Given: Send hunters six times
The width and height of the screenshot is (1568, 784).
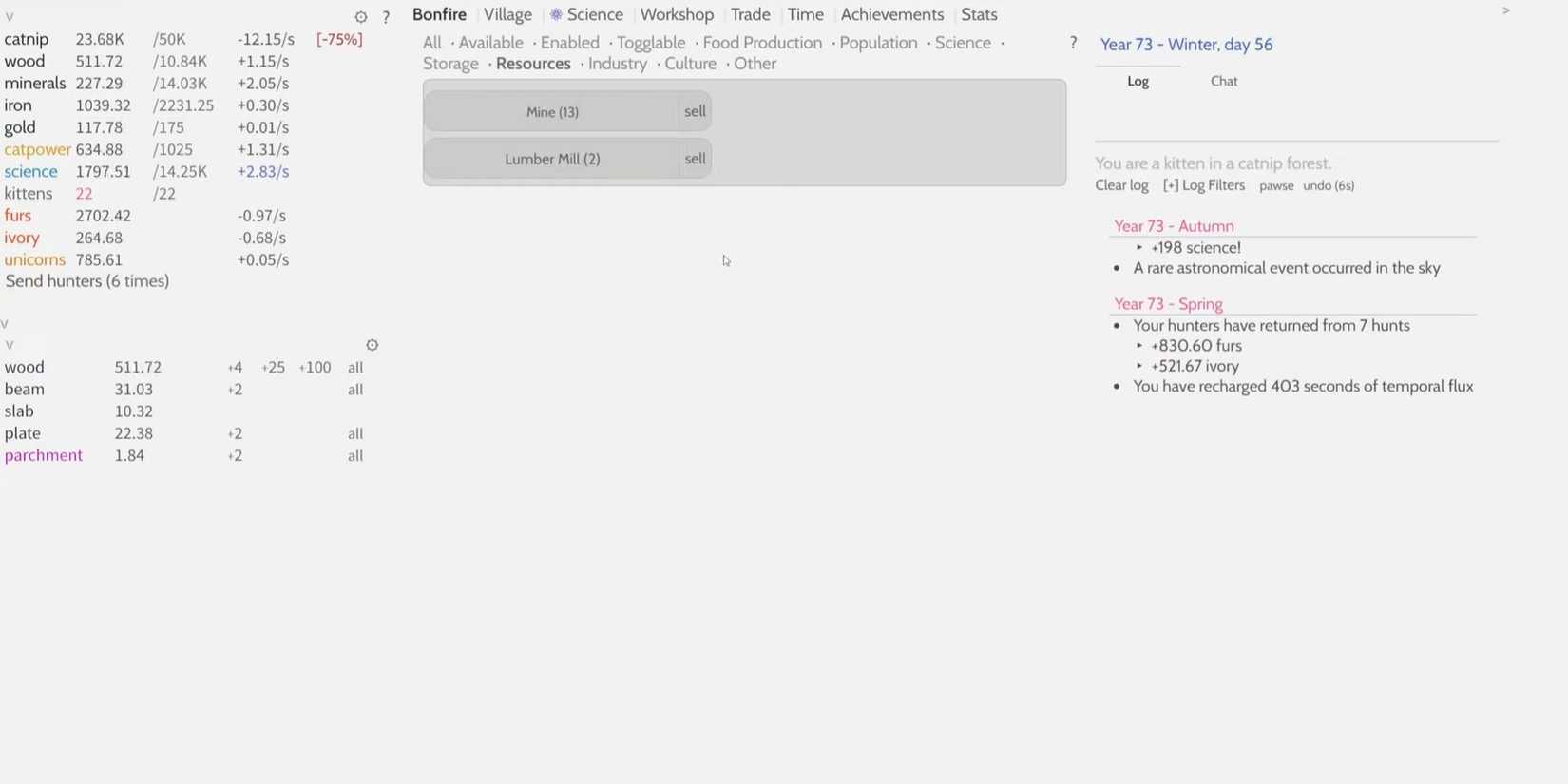Looking at the screenshot, I should [x=87, y=281].
